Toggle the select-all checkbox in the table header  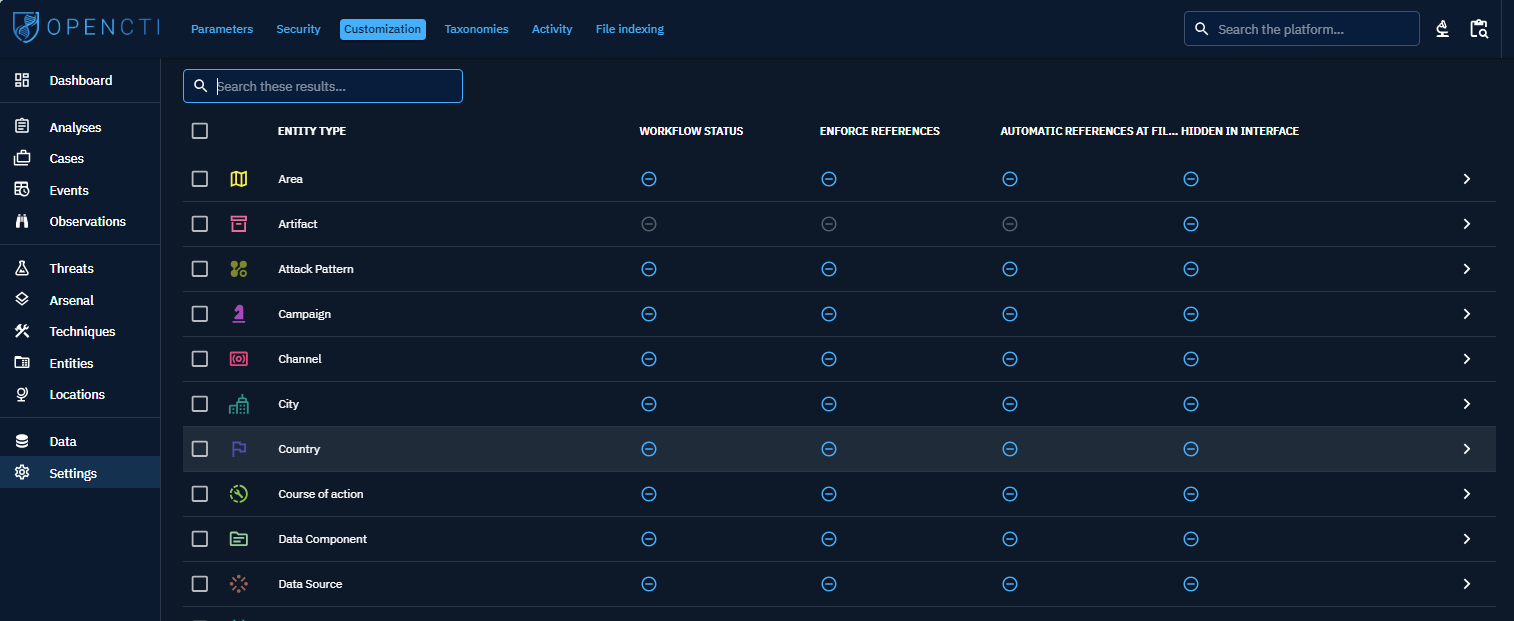coord(200,131)
